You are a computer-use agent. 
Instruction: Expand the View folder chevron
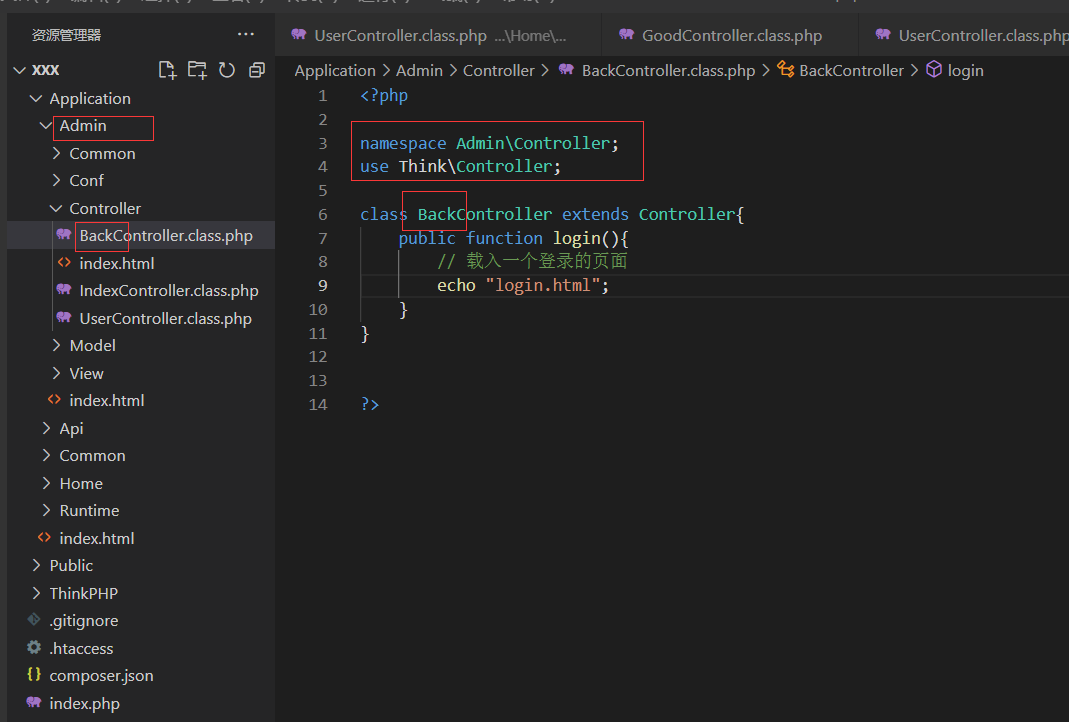[x=57, y=374]
